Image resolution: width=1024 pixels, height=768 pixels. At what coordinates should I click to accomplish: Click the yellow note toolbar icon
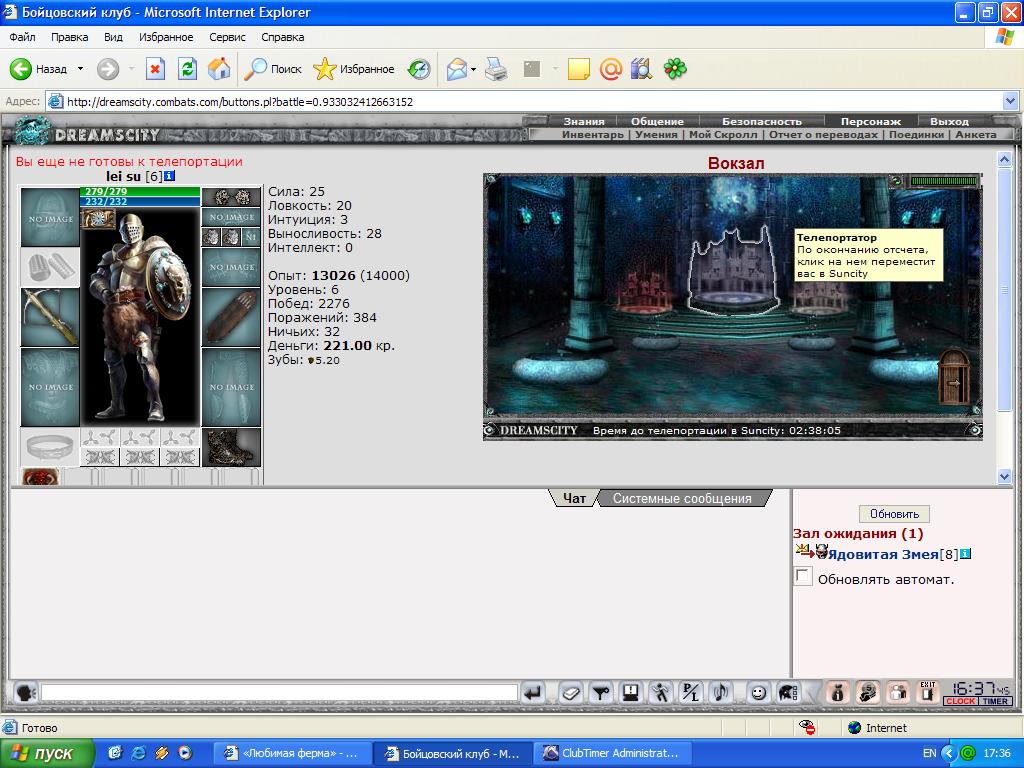pyautogui.click(x=579, y=69)
